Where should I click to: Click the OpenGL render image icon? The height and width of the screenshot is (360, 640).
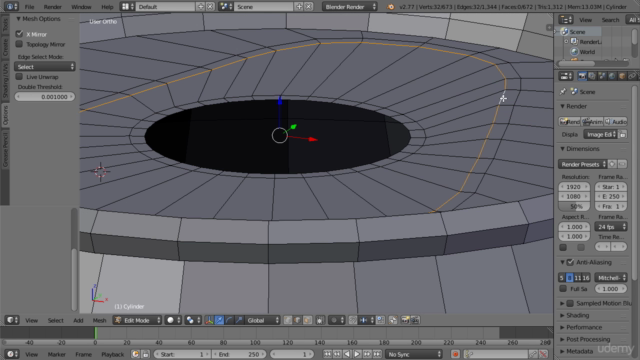coord(405,320)
